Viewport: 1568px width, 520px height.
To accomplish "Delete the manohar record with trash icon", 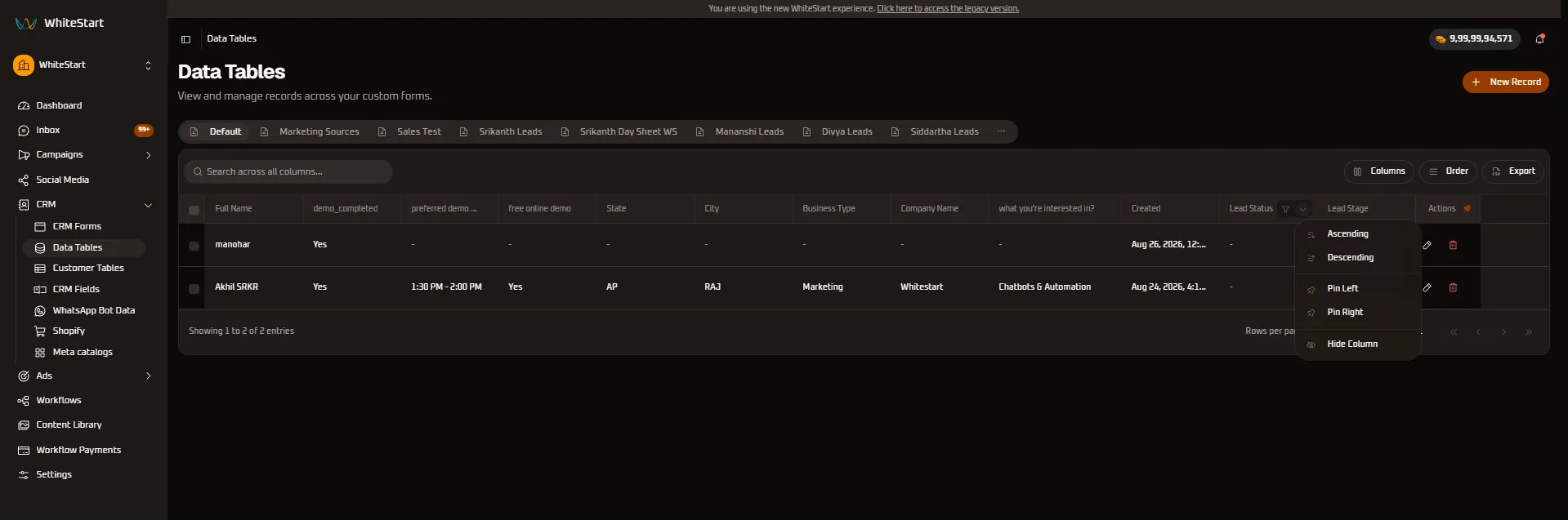I will [1453, 245].
